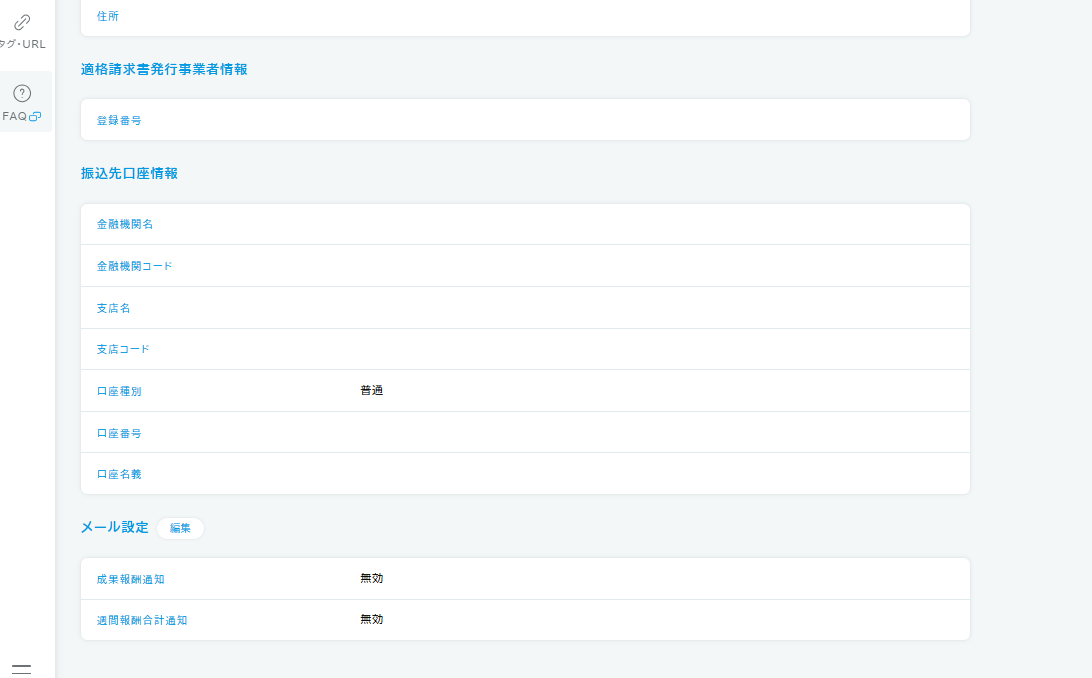This screenshot has height=678, width=1092.
Task: Click the 住所 row label
Action: [x=107, y=16]
